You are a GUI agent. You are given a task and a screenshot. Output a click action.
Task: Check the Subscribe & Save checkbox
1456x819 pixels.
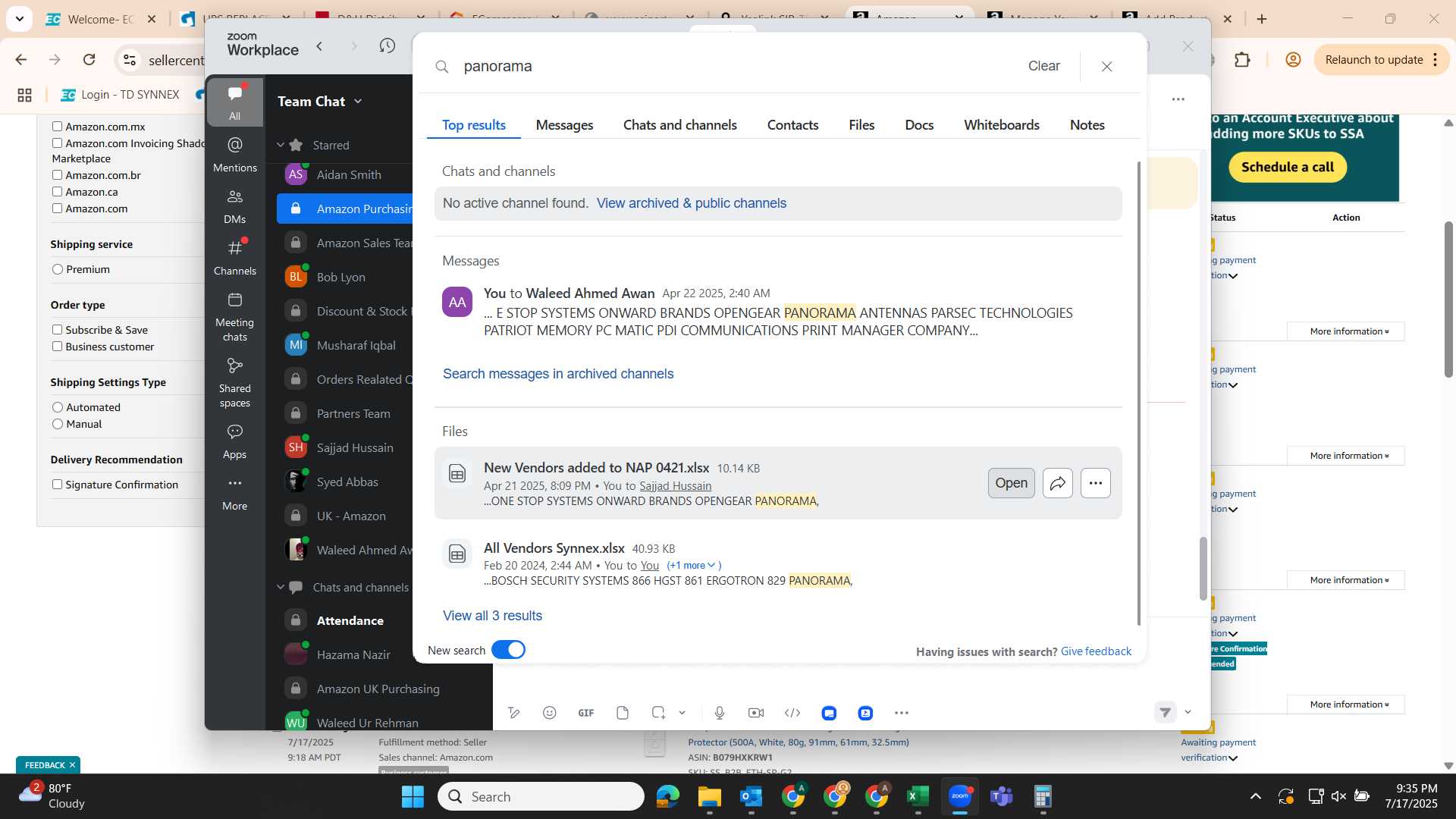(x=57, y=330)
